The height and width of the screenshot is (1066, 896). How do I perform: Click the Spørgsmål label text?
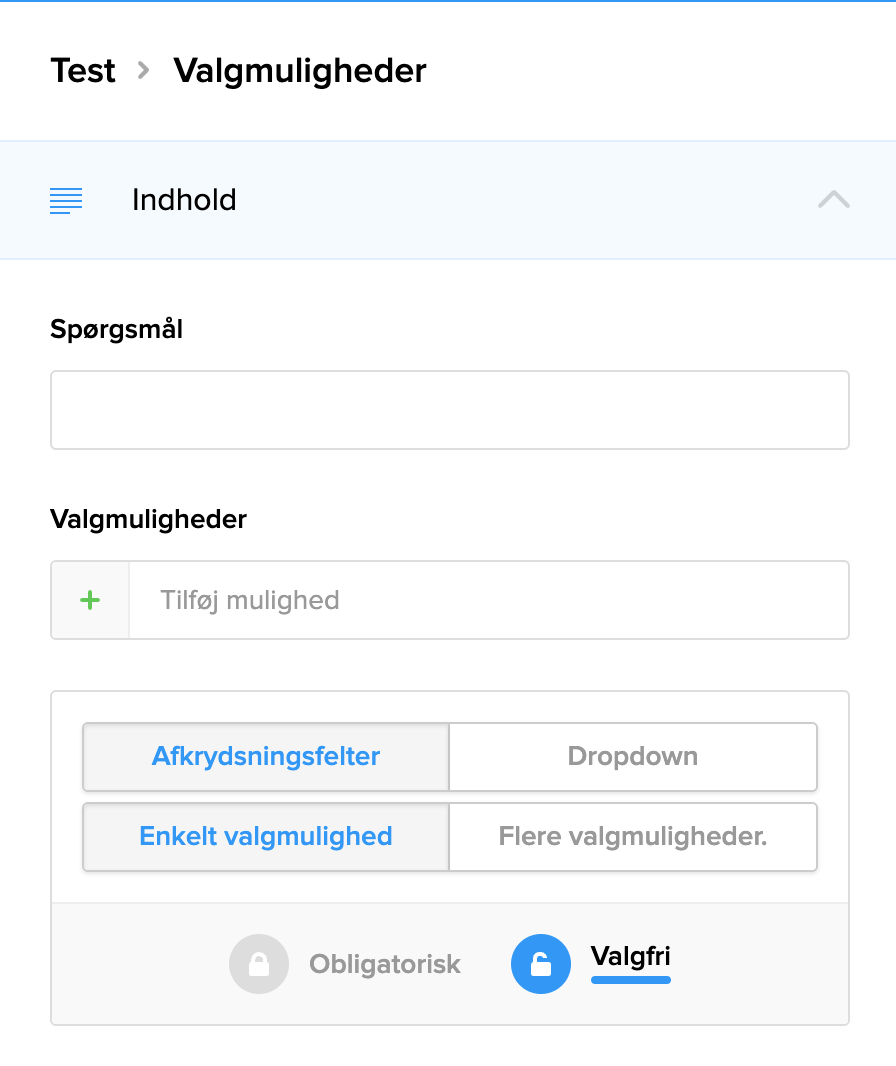tap(116, 329)
